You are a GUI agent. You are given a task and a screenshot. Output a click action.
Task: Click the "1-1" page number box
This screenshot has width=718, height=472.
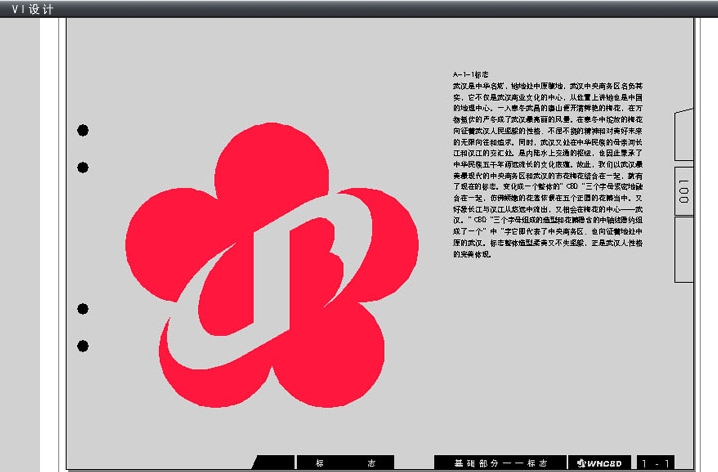pos(656,463)
